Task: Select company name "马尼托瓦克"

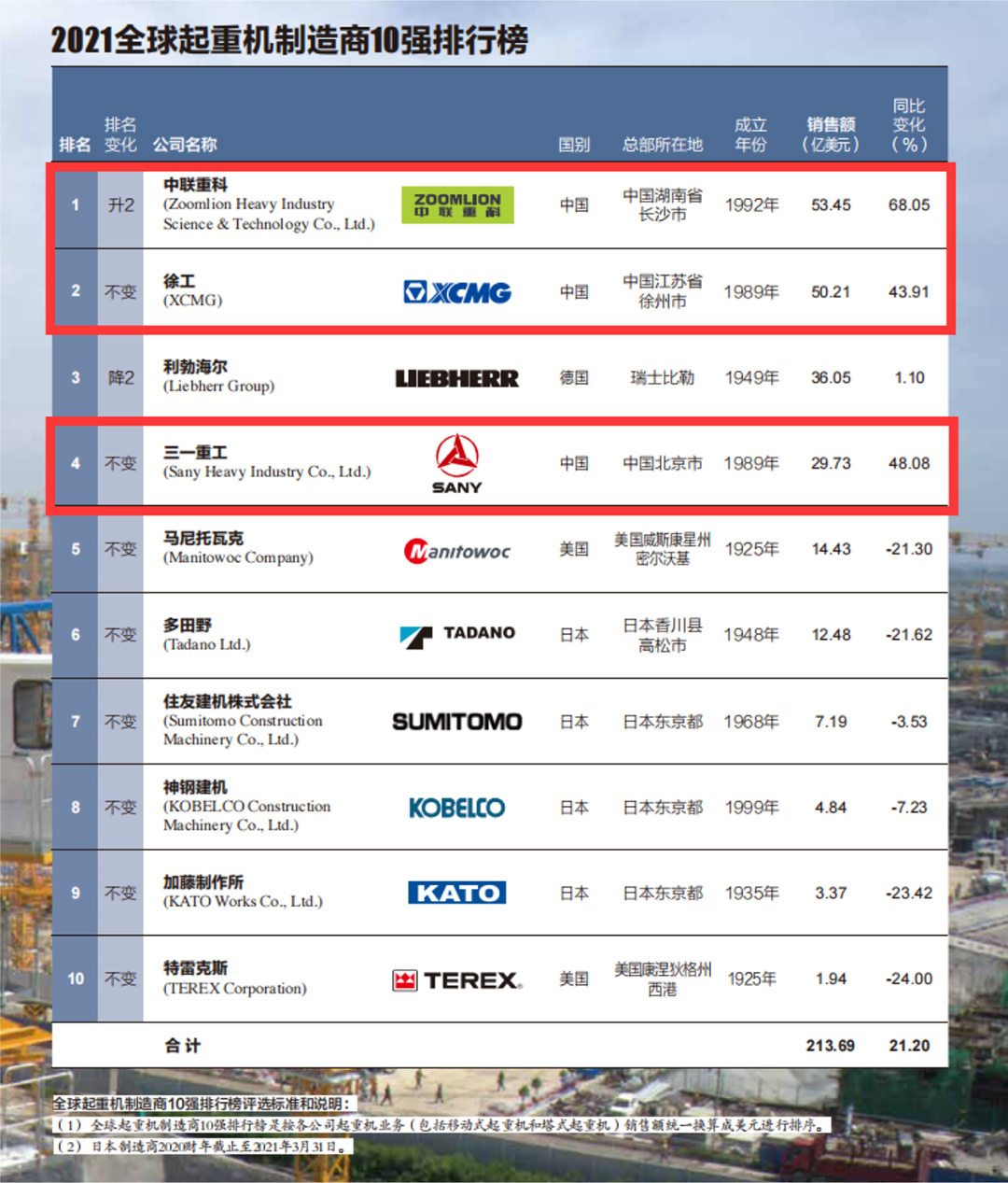Action: 203,539
